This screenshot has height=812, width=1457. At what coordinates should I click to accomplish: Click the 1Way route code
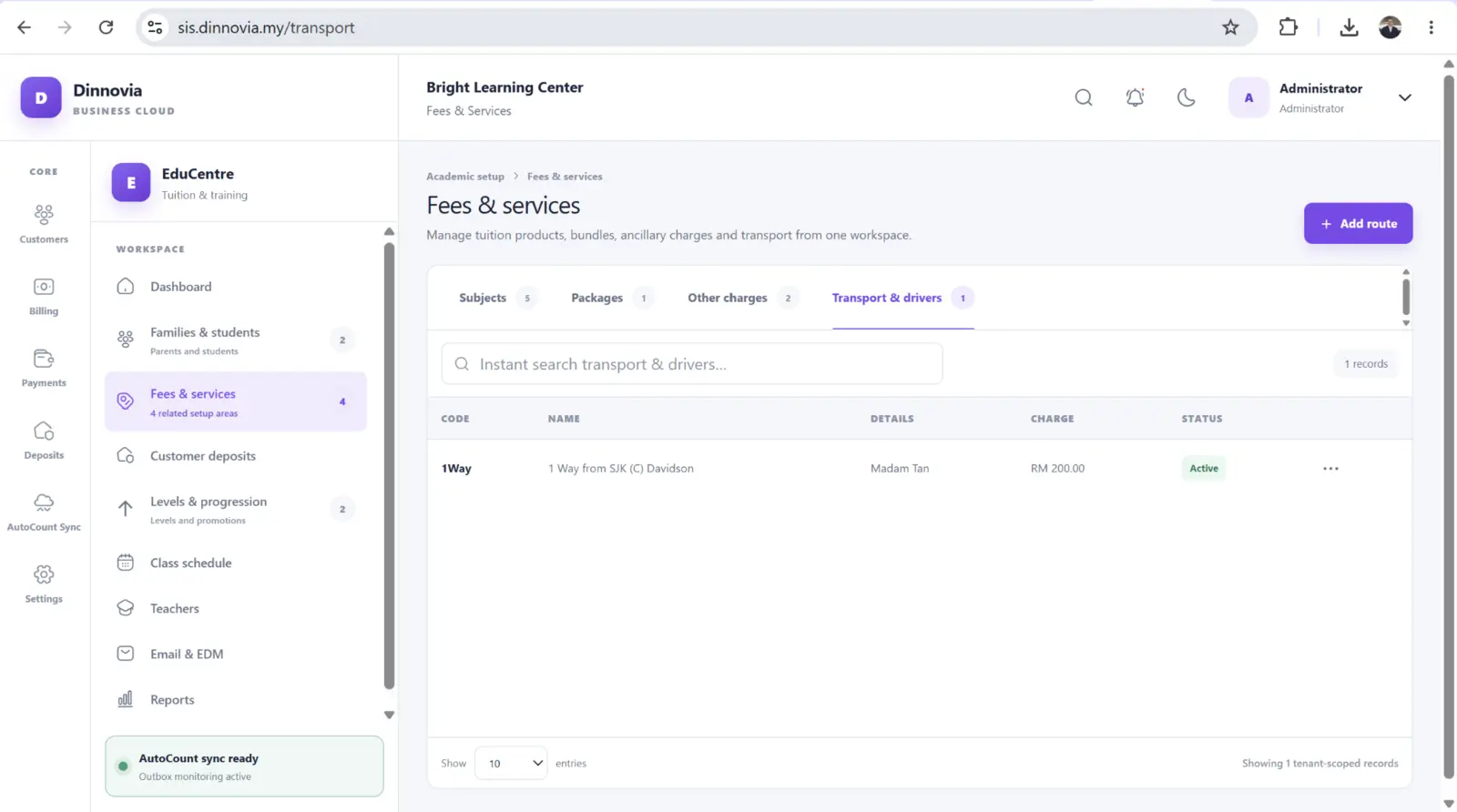point(456,469)
